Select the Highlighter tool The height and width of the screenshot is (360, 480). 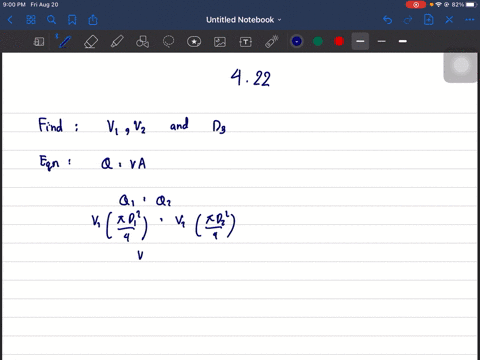117,42
